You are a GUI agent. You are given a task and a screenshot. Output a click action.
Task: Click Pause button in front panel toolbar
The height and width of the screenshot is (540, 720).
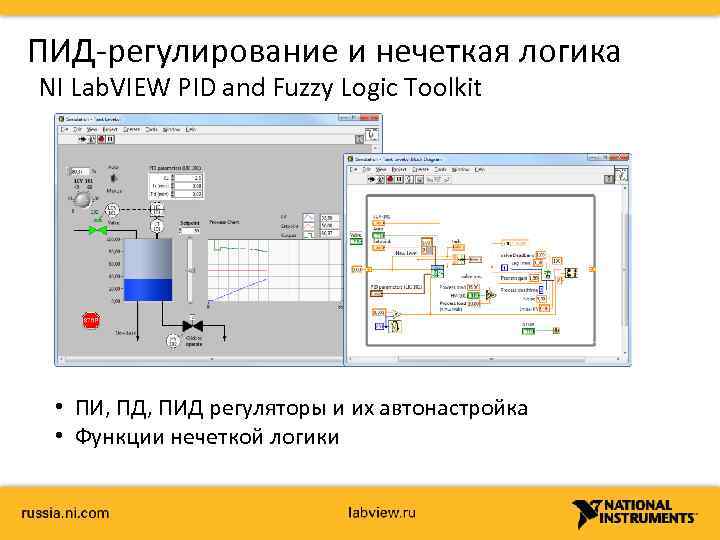110,139
